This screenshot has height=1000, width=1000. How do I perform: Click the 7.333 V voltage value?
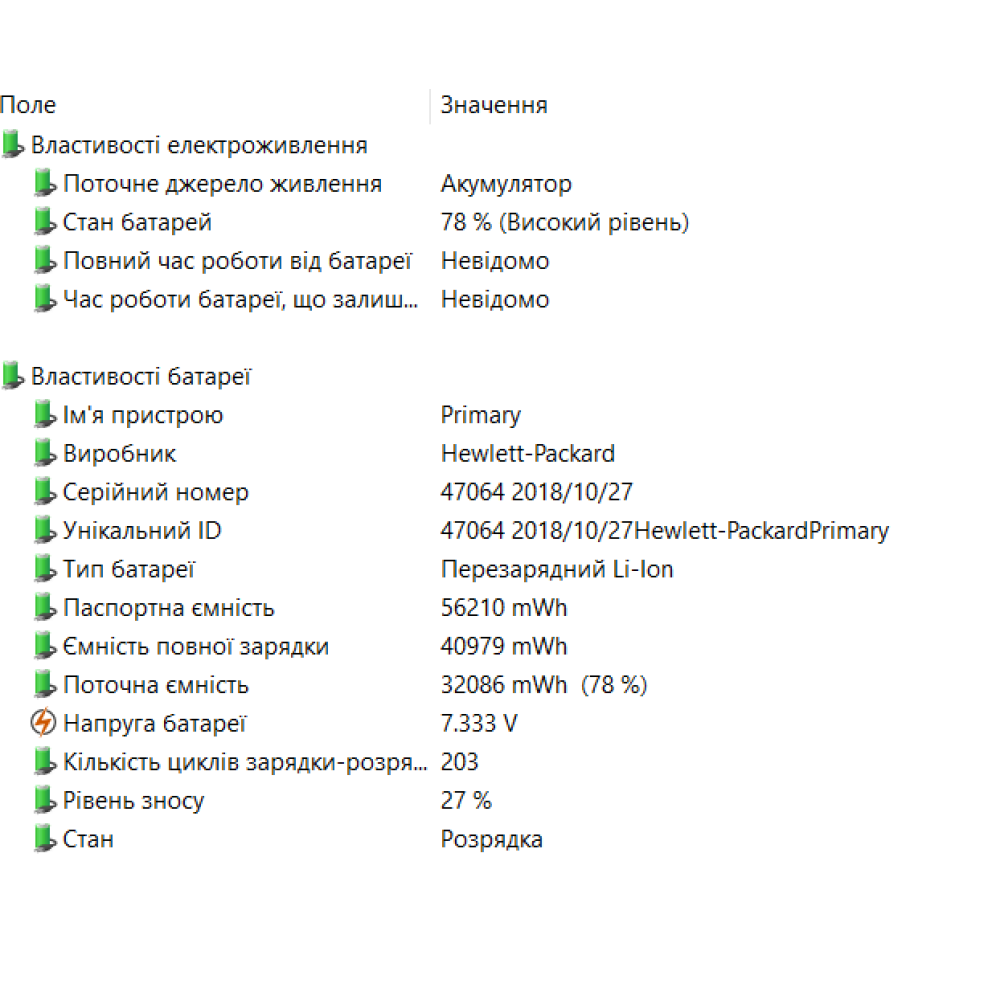click(479, 724)
